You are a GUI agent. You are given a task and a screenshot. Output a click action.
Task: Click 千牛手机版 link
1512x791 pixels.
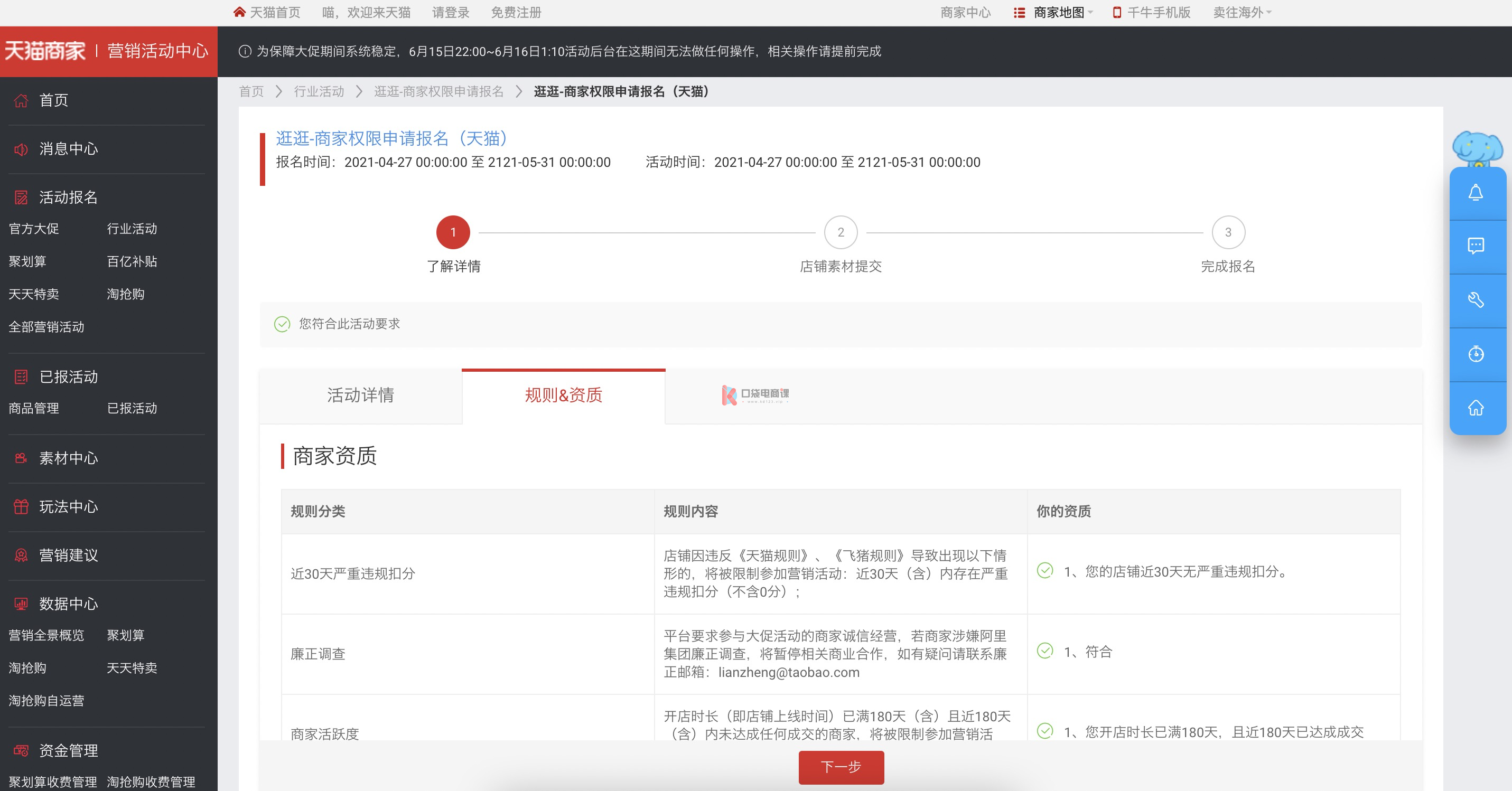[x=1159, y=12]
